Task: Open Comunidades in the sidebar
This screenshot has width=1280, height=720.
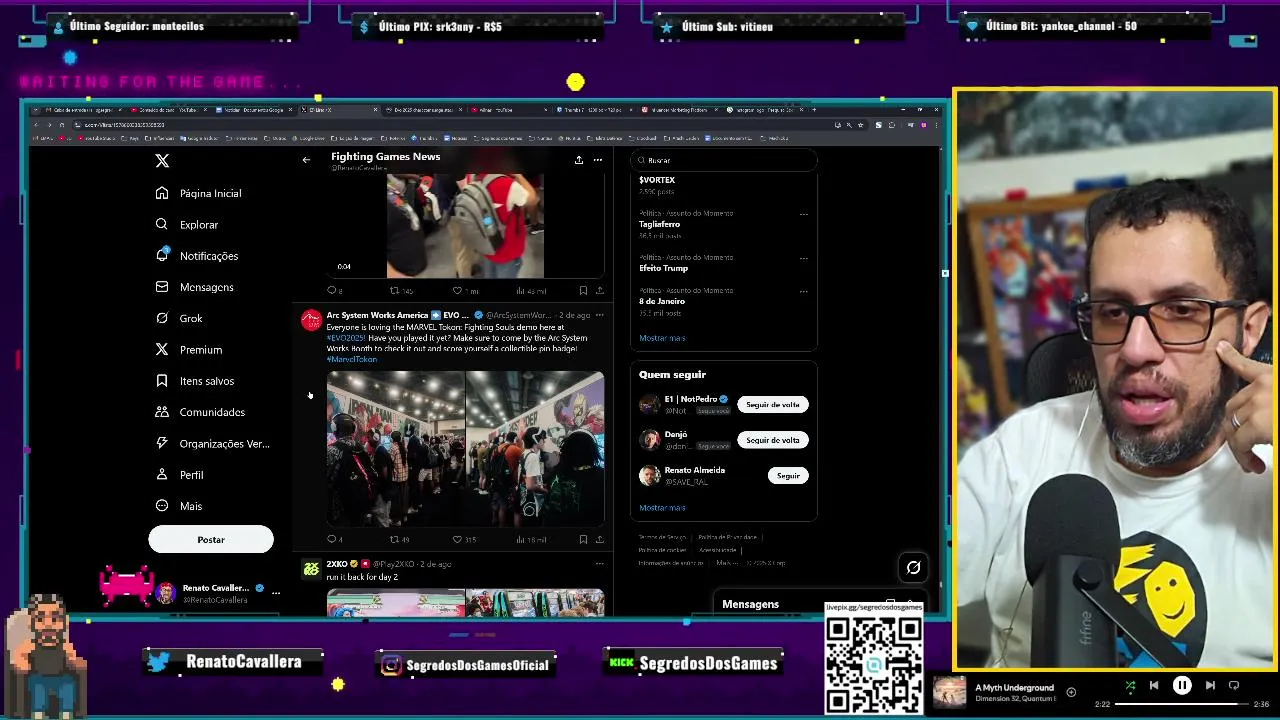Action: [x=200, y=412]
